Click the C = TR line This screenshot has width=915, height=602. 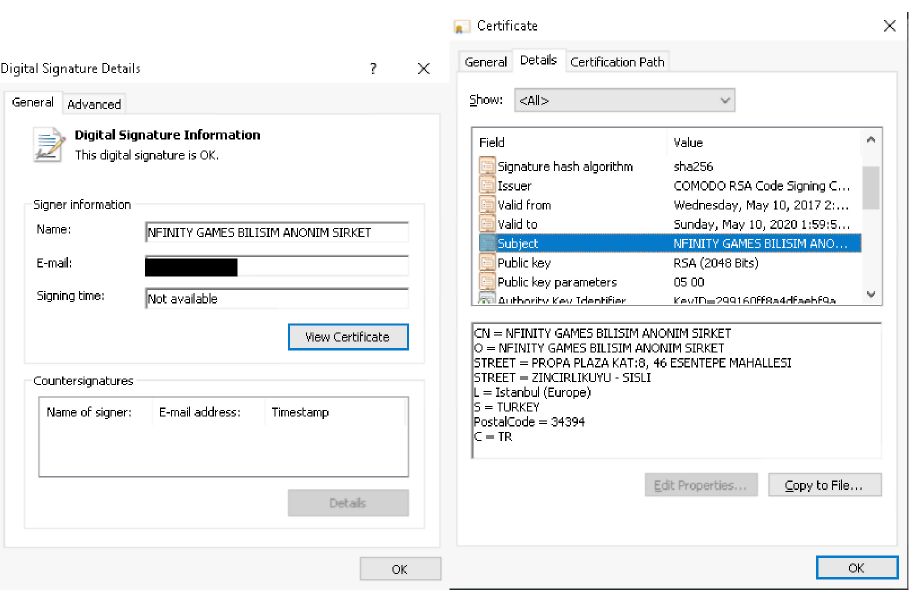coord(493,436)
